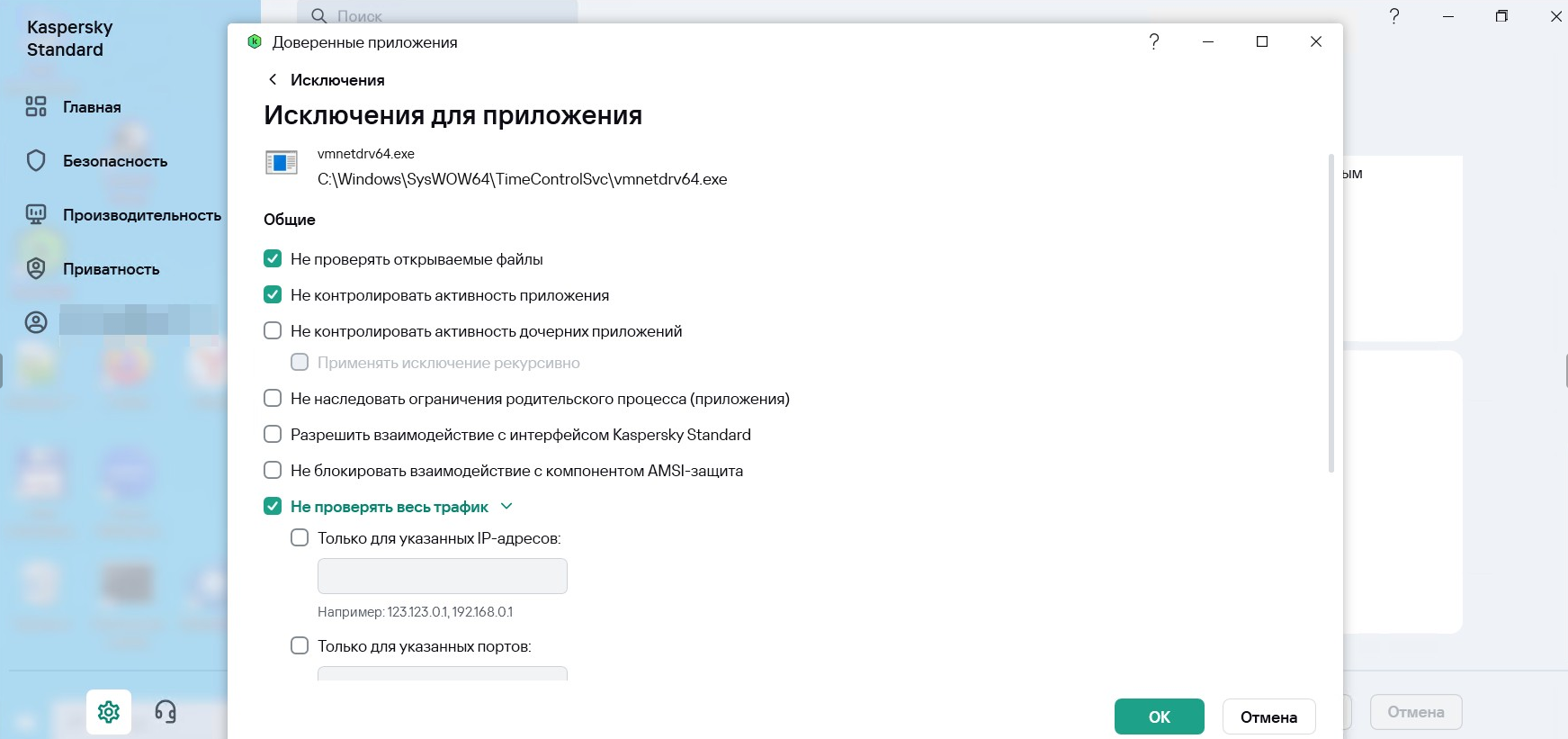Click the Производительность monitor icon

click(x=36, y=214)
